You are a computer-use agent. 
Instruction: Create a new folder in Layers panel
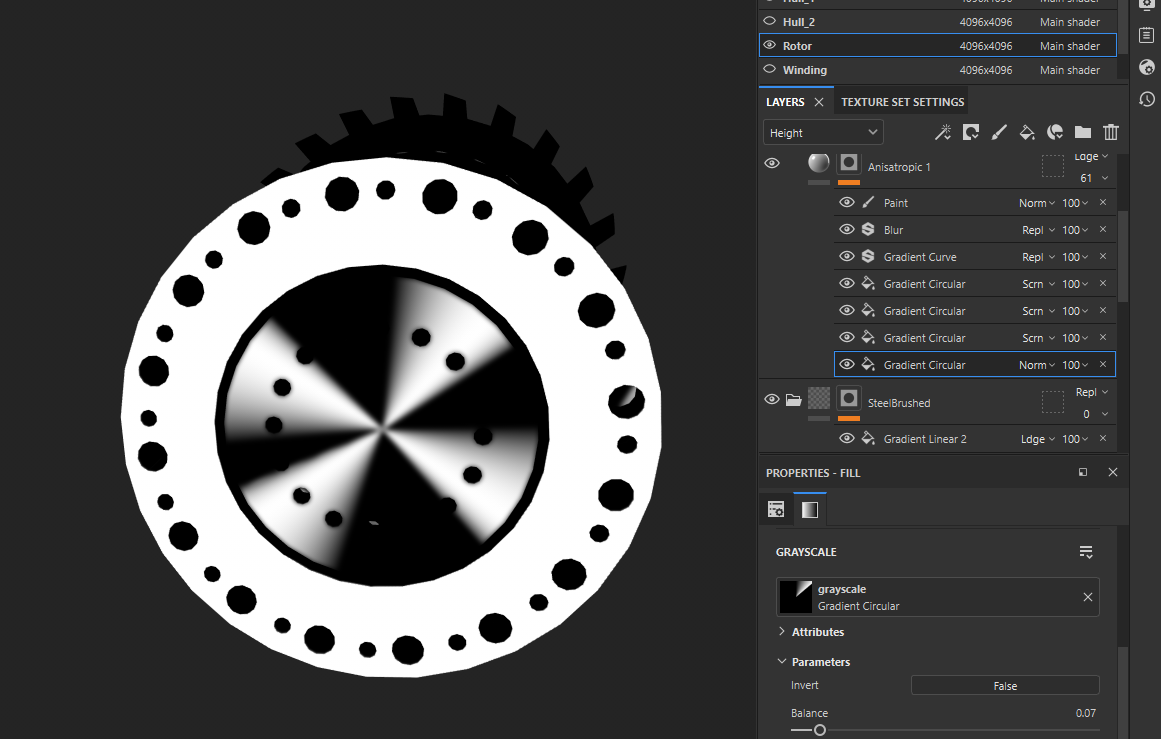click(x=1082, y=132)
